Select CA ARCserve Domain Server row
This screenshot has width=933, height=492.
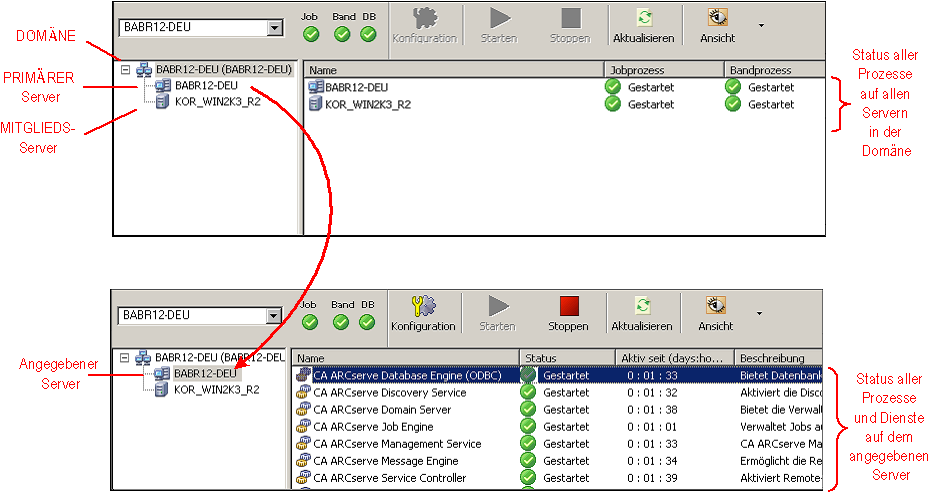pos(558,410)
